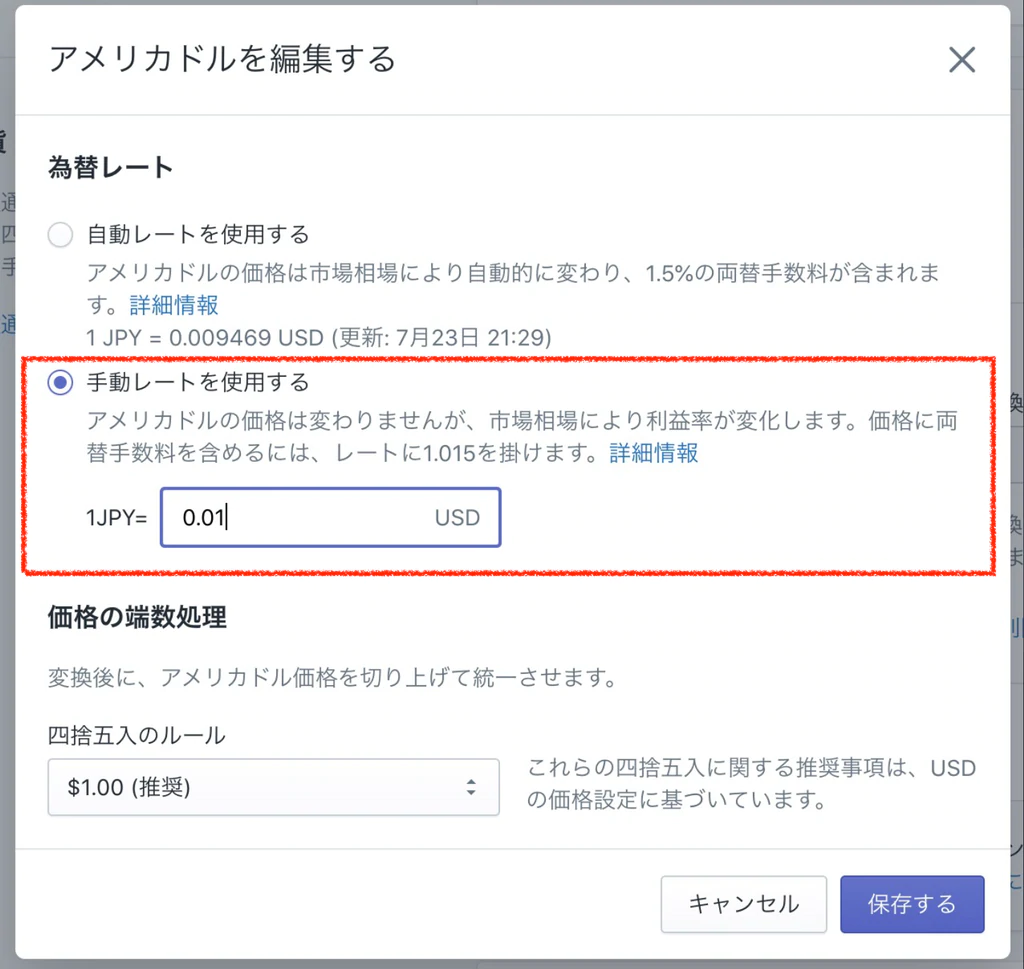Click the 1JPY= label beside the input
Viewport: 1024px width, 969px height.
pyautogui.click(x=113, y=517)
